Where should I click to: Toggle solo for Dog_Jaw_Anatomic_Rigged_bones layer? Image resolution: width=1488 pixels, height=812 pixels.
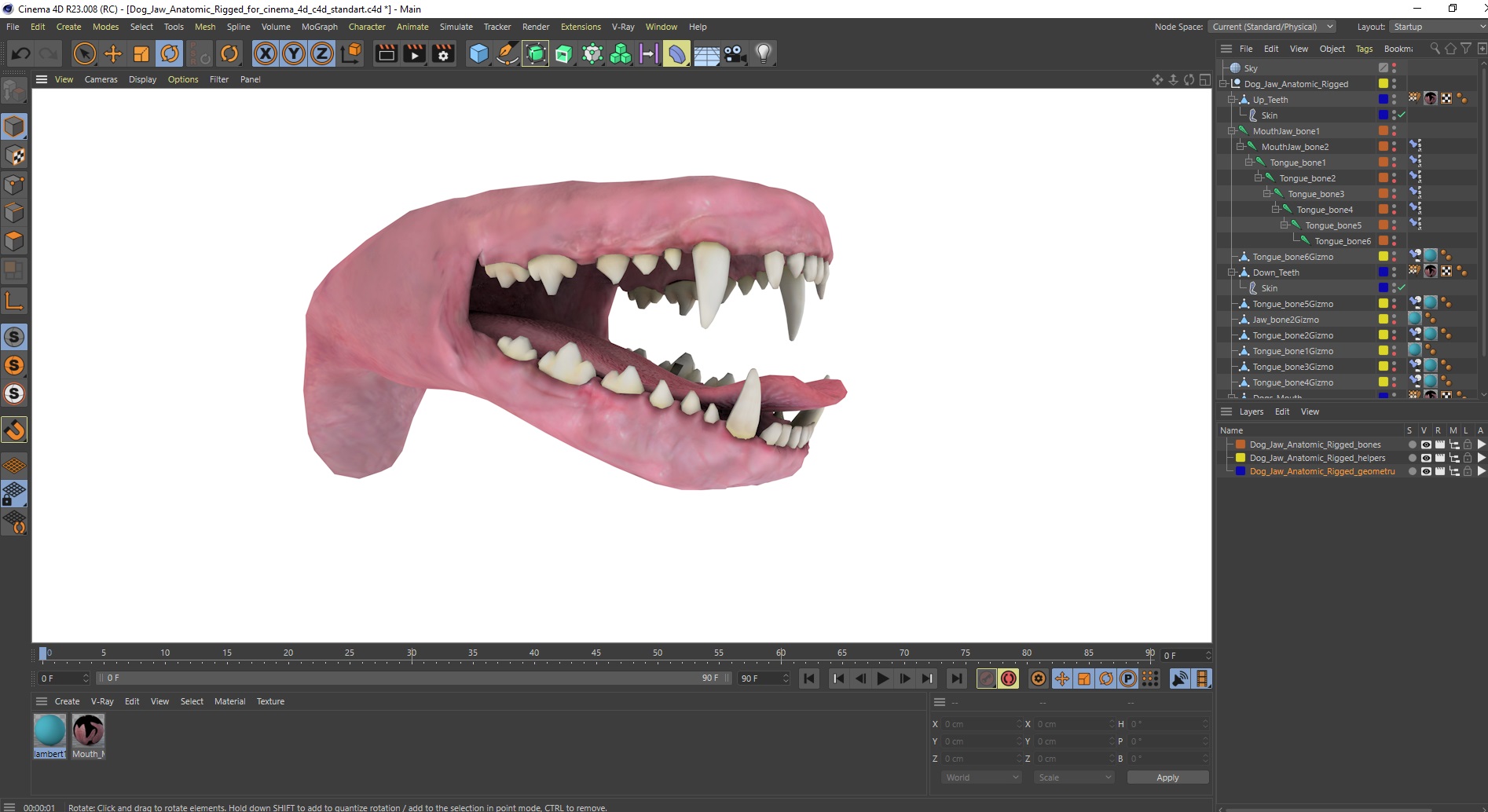[x=1412, y=444]
